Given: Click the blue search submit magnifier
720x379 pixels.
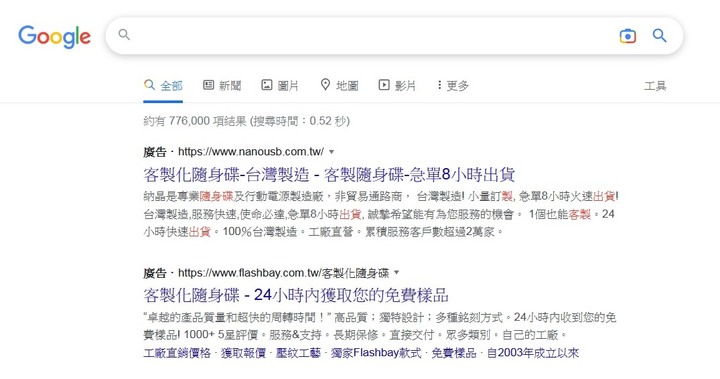Looking at the screenshot, I should [x=659, y=35].
